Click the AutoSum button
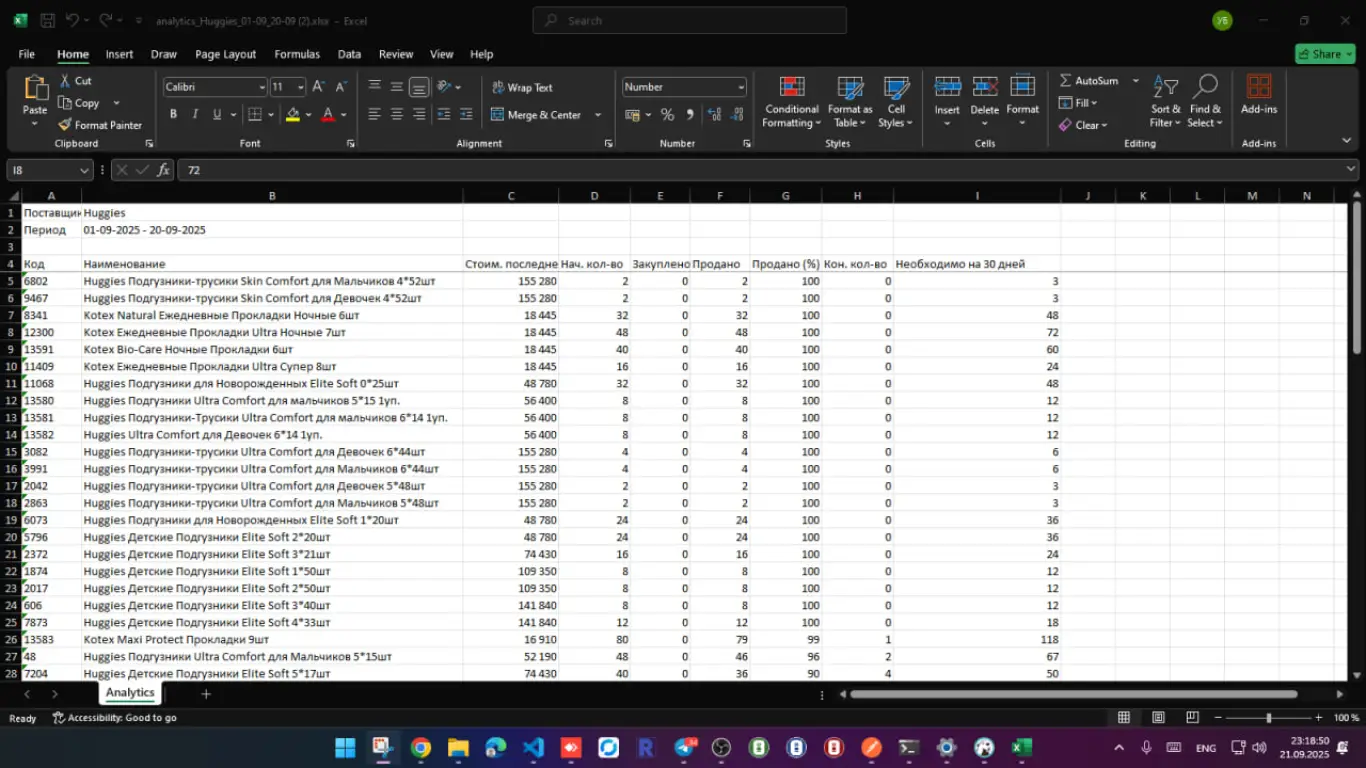Viewport: 1366px width, 768px height. pyautogui.click(x=1089, y=81)
